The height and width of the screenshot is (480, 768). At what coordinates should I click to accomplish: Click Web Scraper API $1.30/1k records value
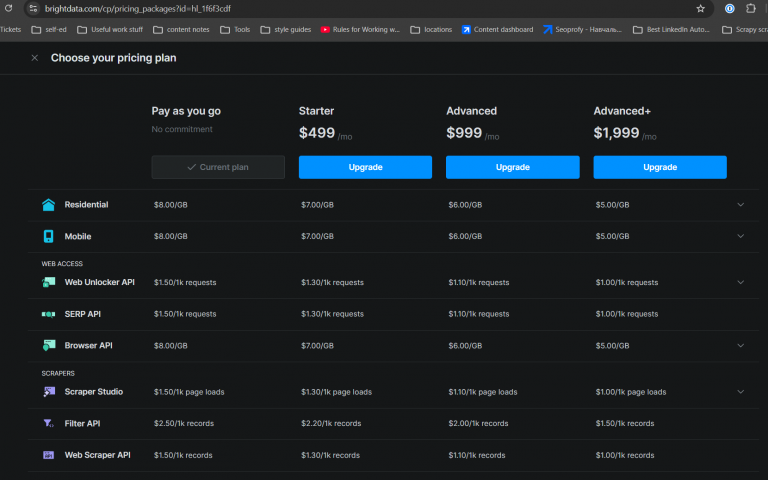pyautogui.click(x=331, y=455)
